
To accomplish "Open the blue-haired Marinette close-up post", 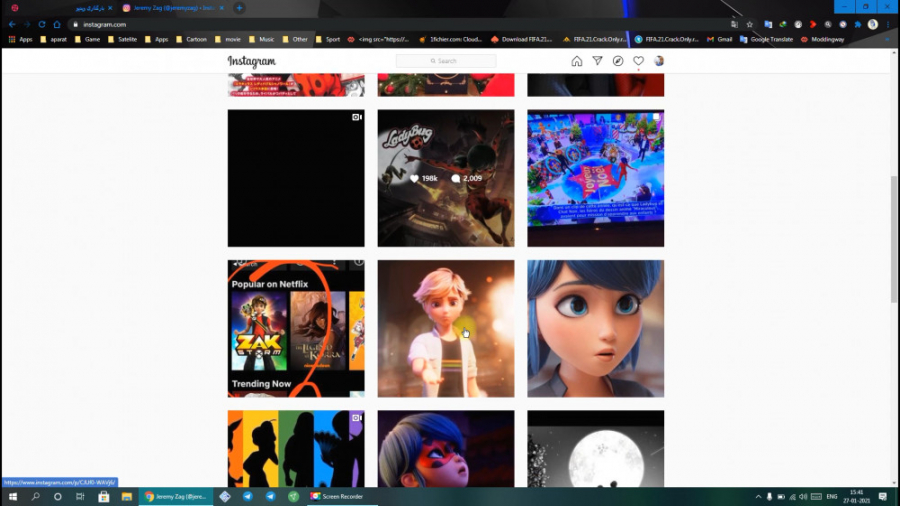I will pos(595,328).
